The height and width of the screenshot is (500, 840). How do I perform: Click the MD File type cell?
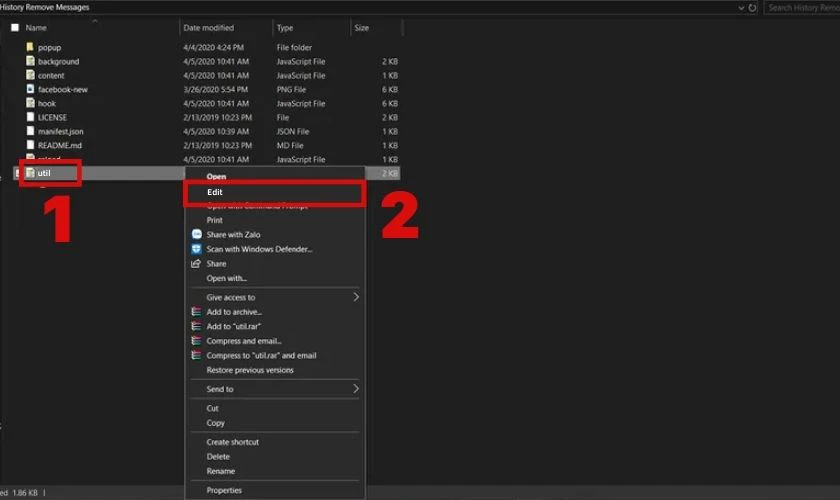tap(290, 145)
